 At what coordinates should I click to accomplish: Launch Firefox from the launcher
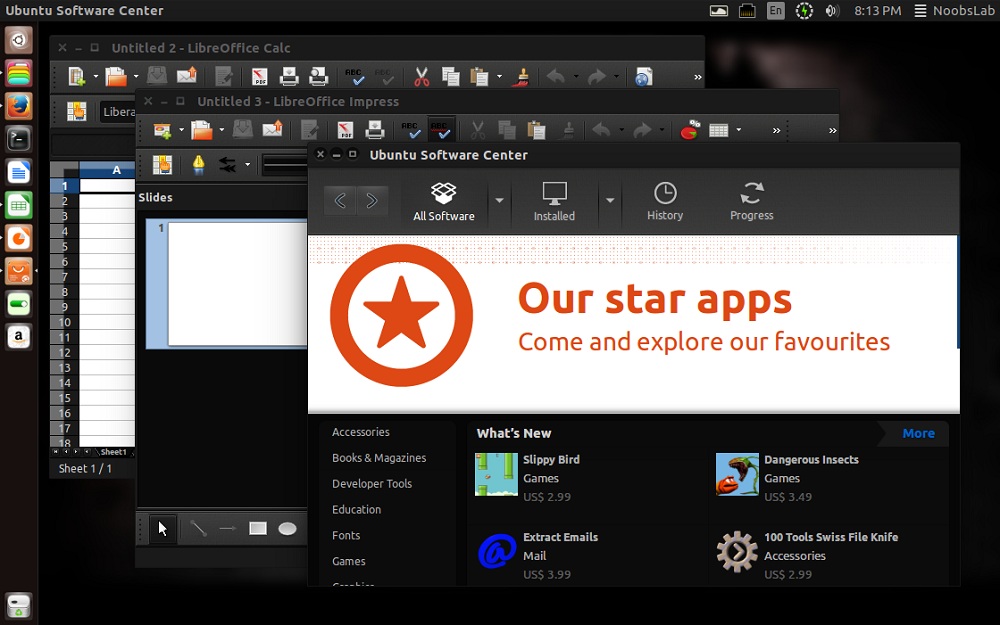18,106
